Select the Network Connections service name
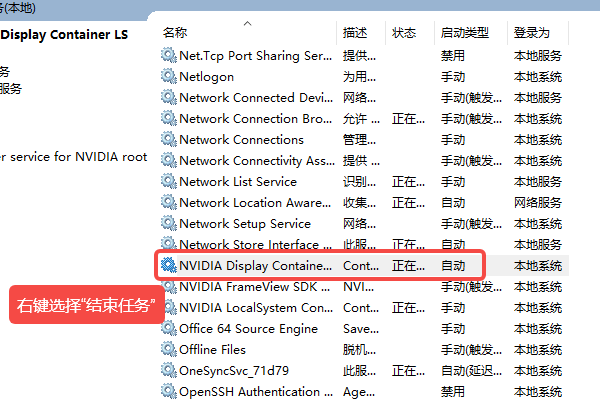600x400 pixels. (241, 140)
